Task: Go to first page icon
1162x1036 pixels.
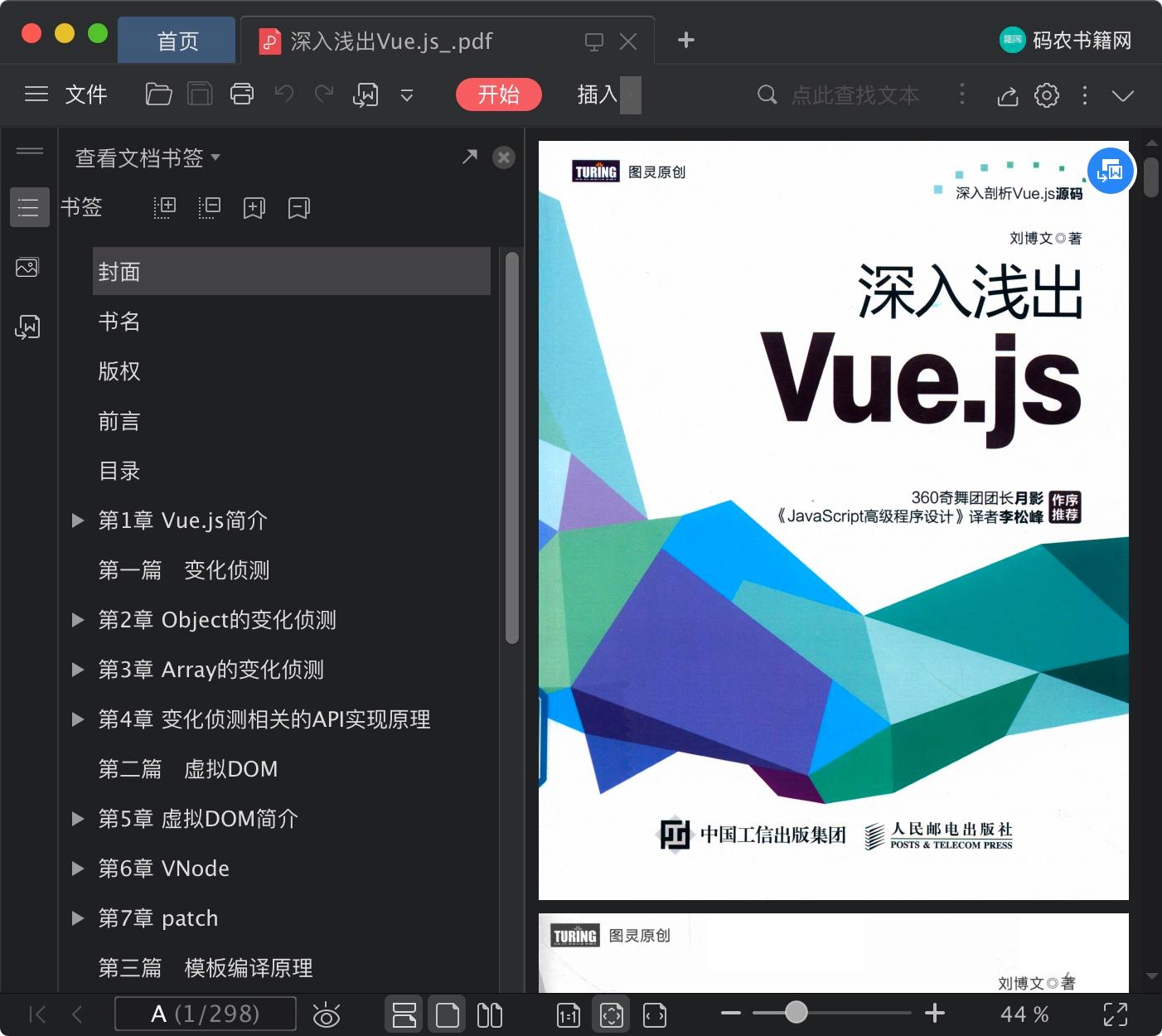Action: 37,1014
